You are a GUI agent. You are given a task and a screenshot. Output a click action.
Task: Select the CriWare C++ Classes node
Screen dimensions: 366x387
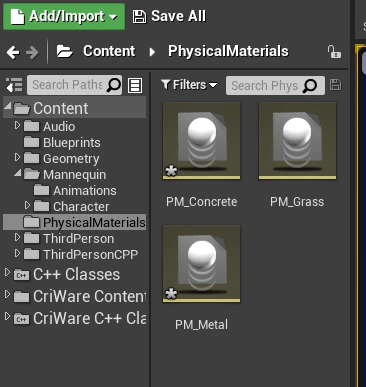80,318
